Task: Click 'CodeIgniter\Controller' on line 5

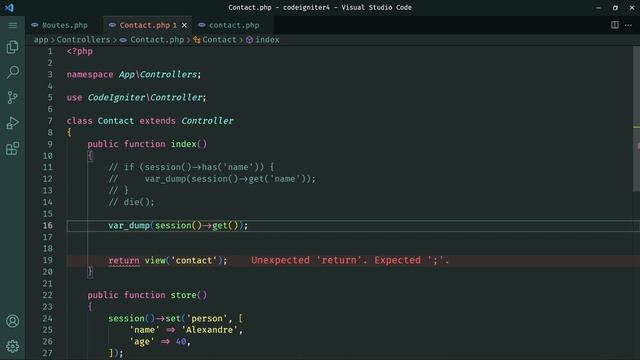Action: point(145,98)
